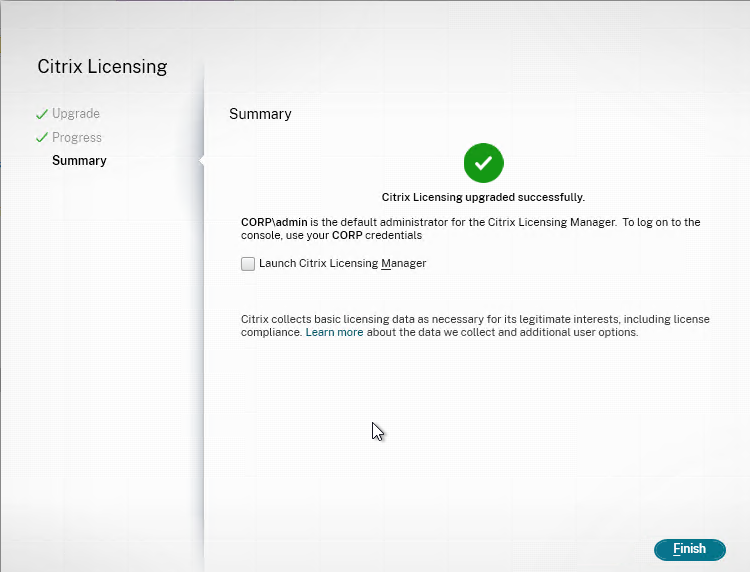
Task: Open the Learn more link
Action: 334,332
